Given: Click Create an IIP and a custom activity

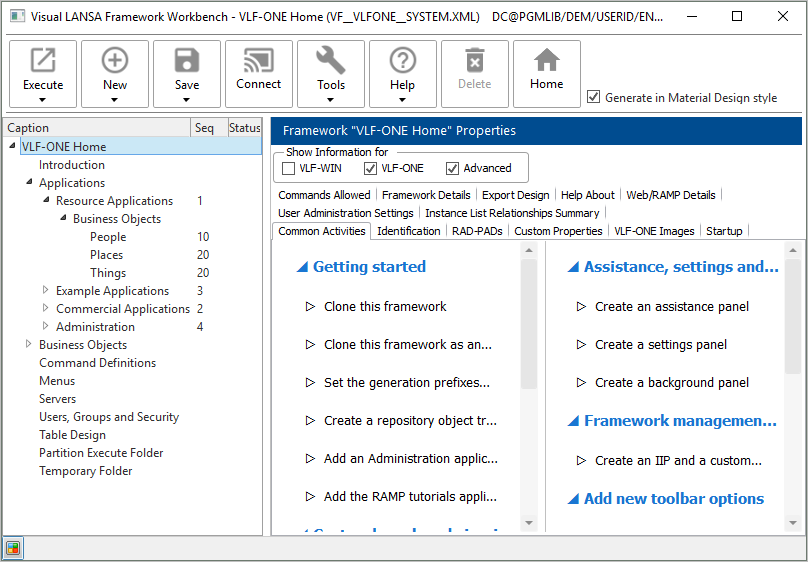Looking at the screenshot, I should click(x=678, y=461).
